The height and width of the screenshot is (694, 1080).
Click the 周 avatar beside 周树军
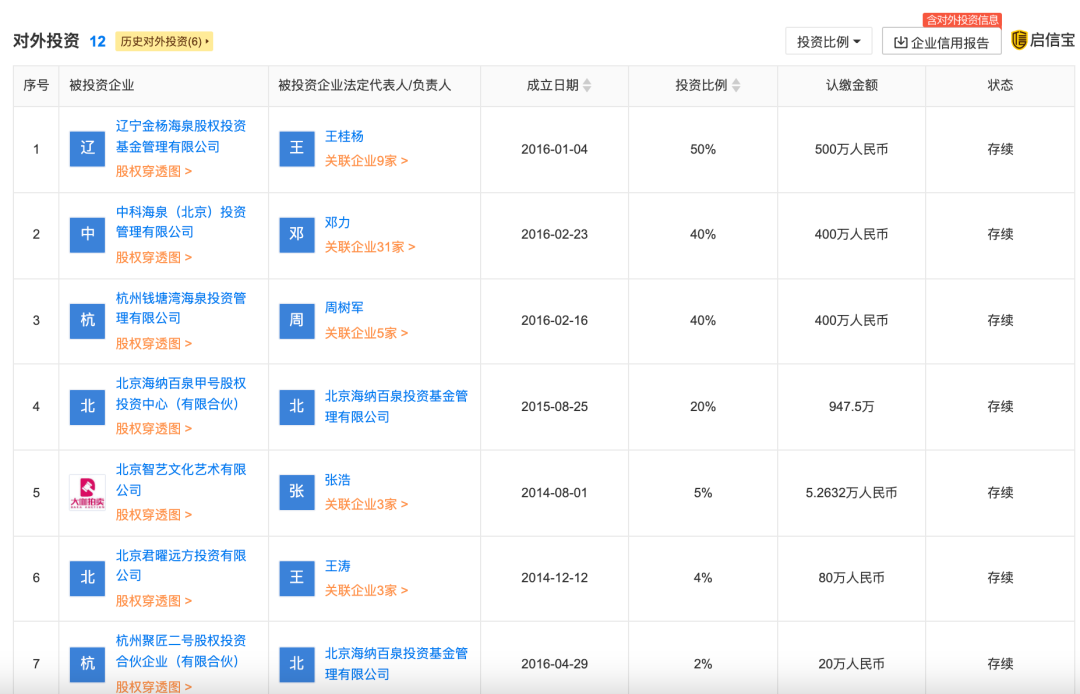297,321
